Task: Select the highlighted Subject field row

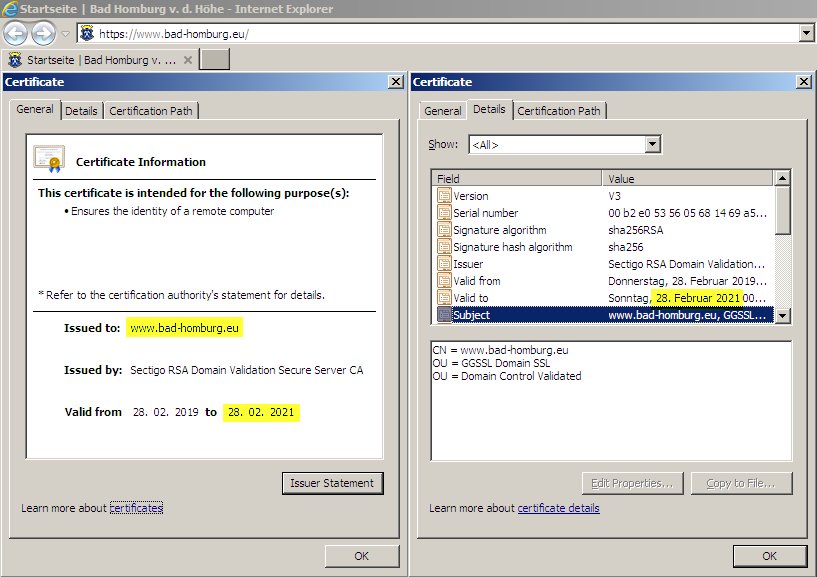Action: (603, 315)
